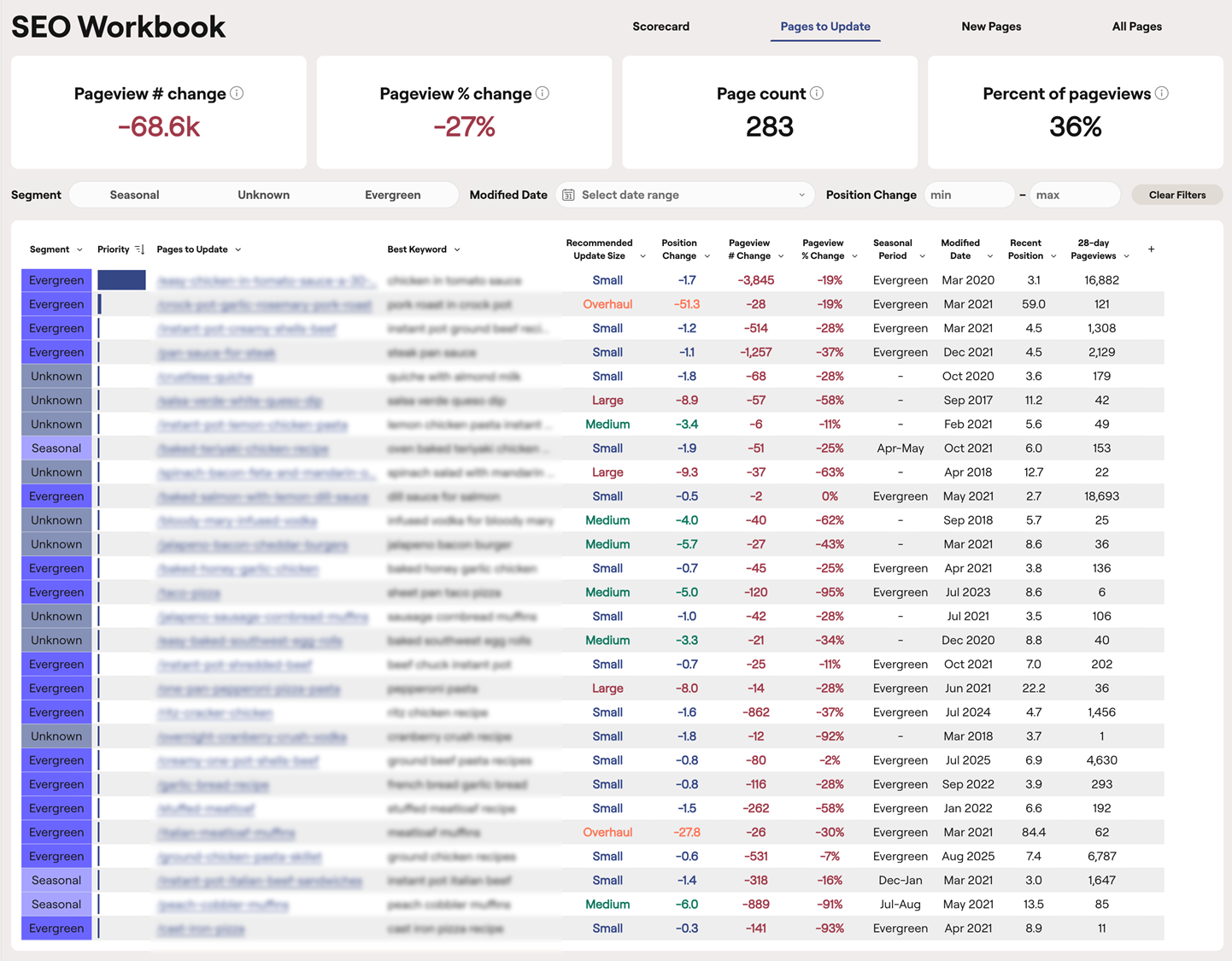Click the -68.6k pageview change value
Viewport: 1232px width, 961px height.
159,127
